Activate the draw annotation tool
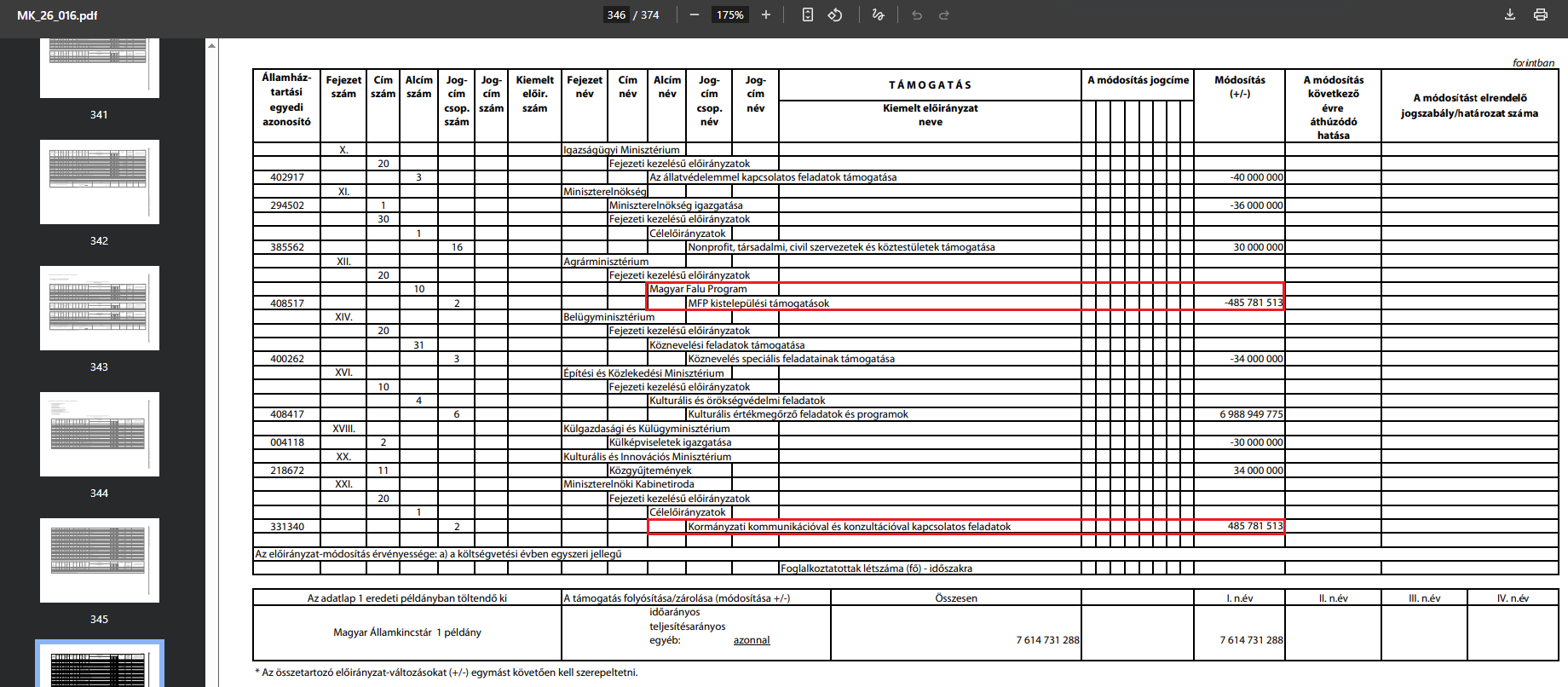 [x=879, y=15]
